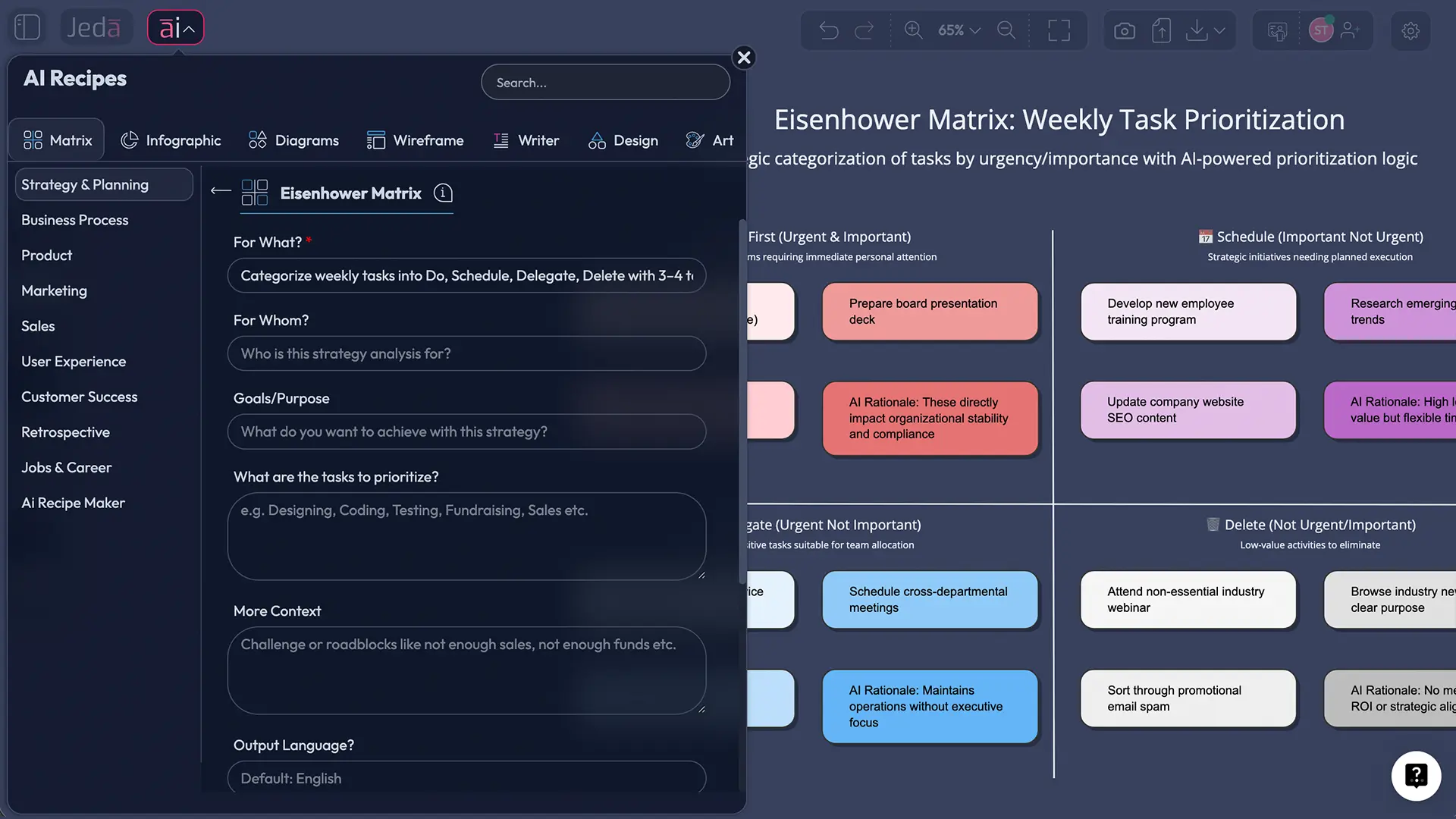Enter fullscreen with the frame icon
Screen dimensions: 1456x819
pyautogui.click(x=1059, y=30)
